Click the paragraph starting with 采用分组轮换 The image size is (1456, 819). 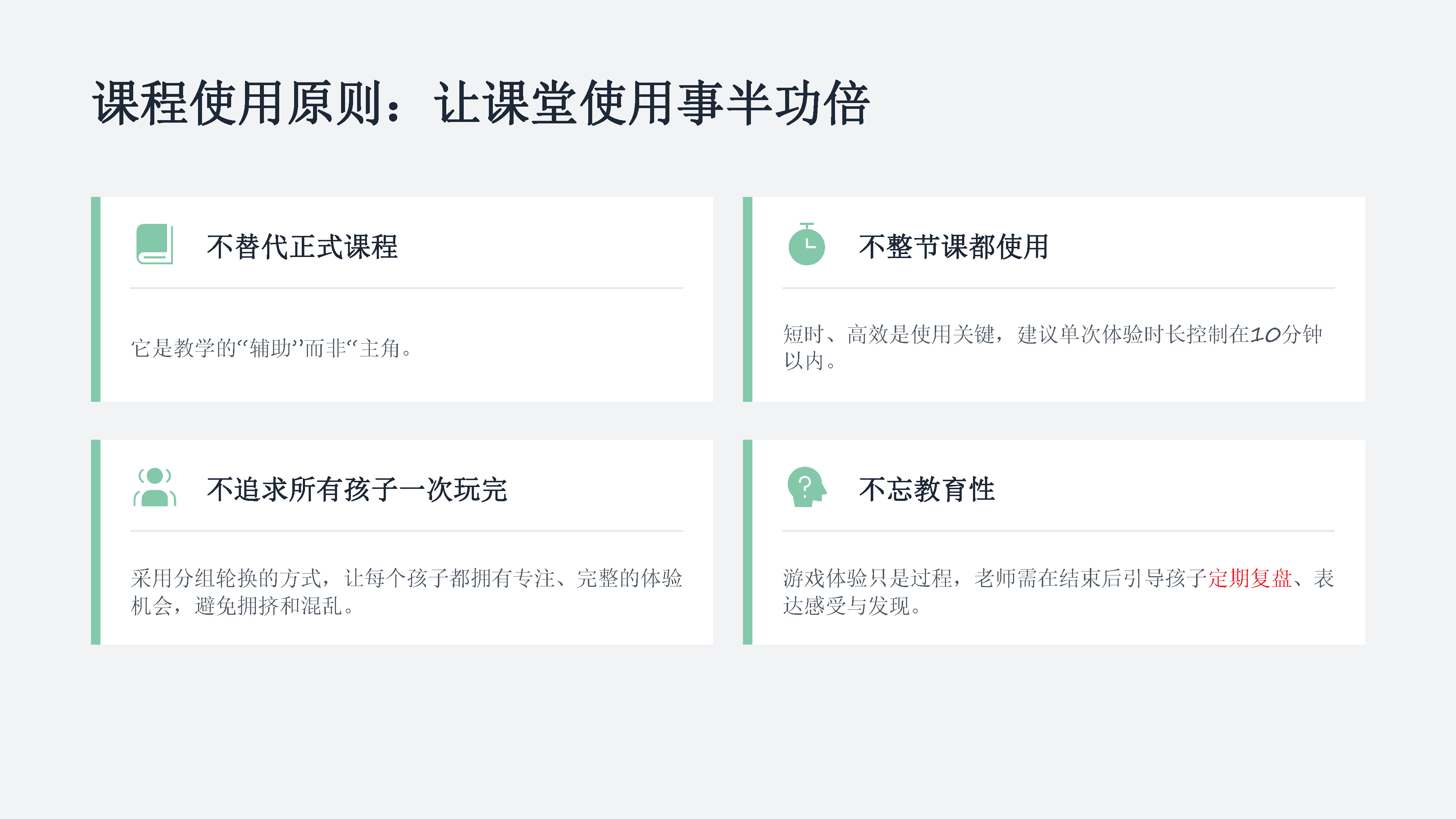(x=406, y=592)
